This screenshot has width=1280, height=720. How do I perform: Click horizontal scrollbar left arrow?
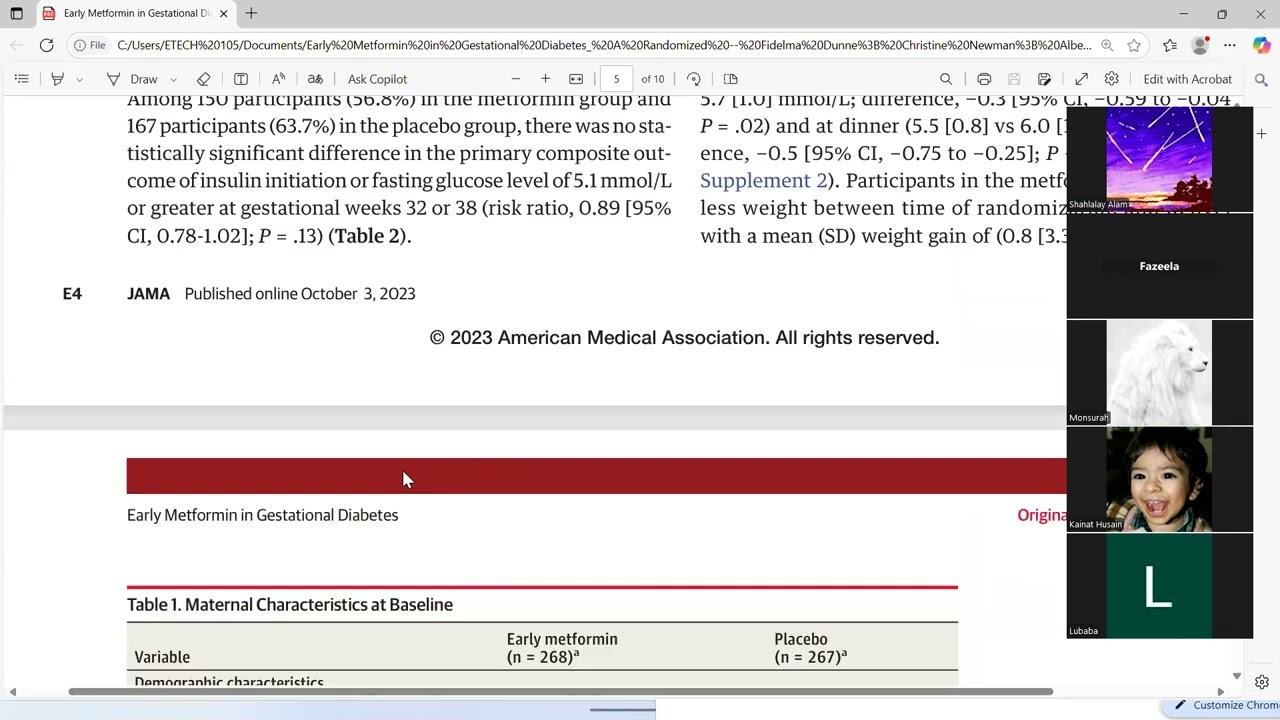(x=13, y=691)
